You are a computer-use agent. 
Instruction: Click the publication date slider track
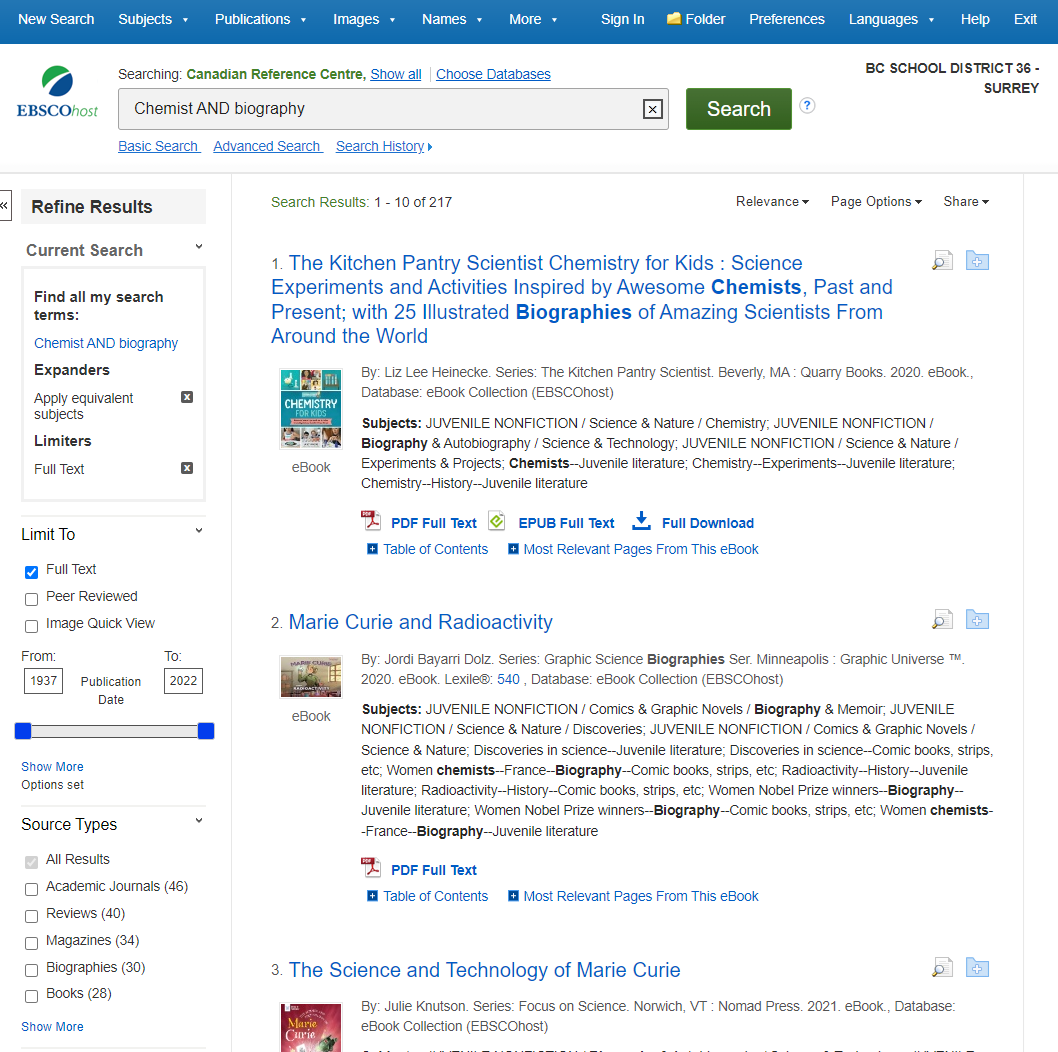(x=115, y=731)
